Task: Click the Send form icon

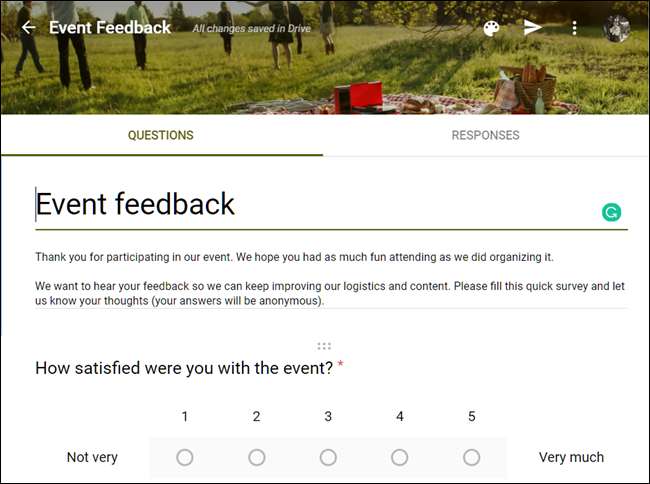Action: coord(533,27)
